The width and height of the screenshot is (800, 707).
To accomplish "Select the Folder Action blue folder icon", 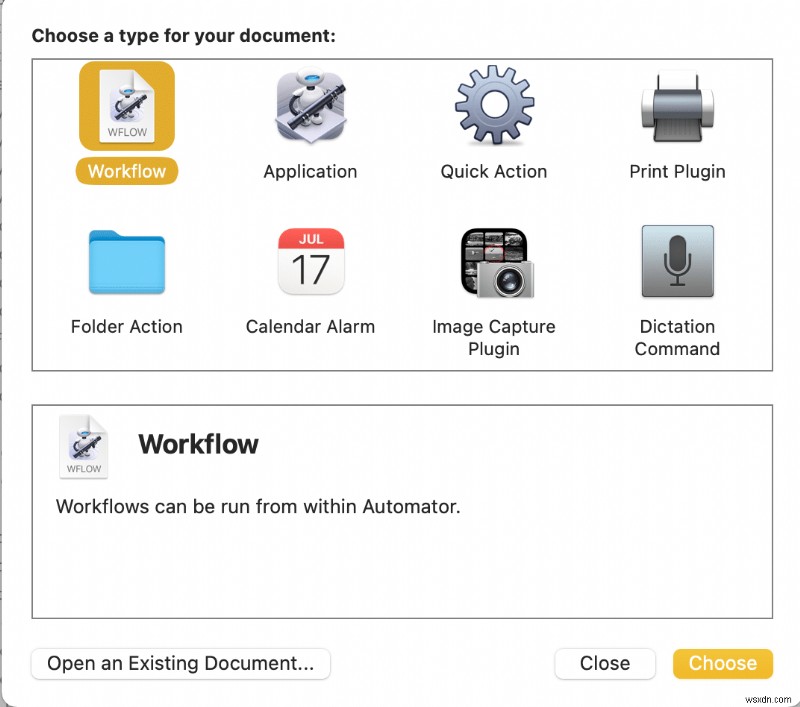I will click(126, 262).
